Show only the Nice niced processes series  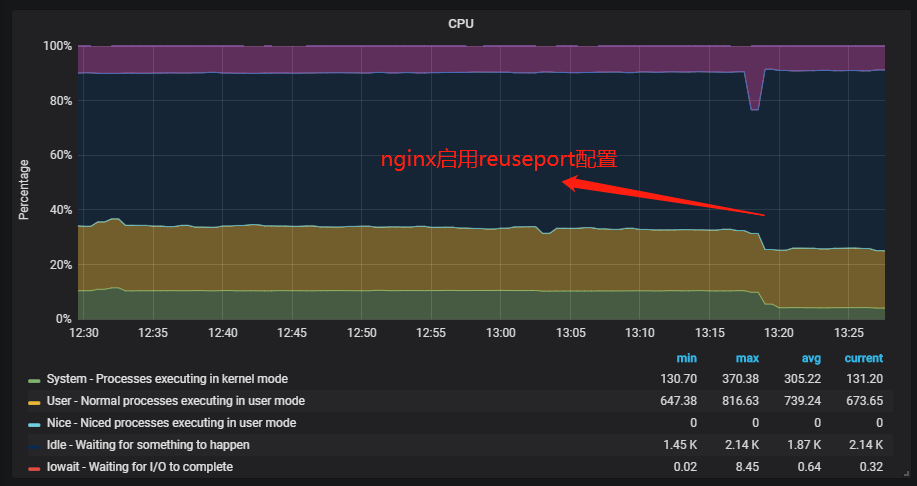[171, 423]
